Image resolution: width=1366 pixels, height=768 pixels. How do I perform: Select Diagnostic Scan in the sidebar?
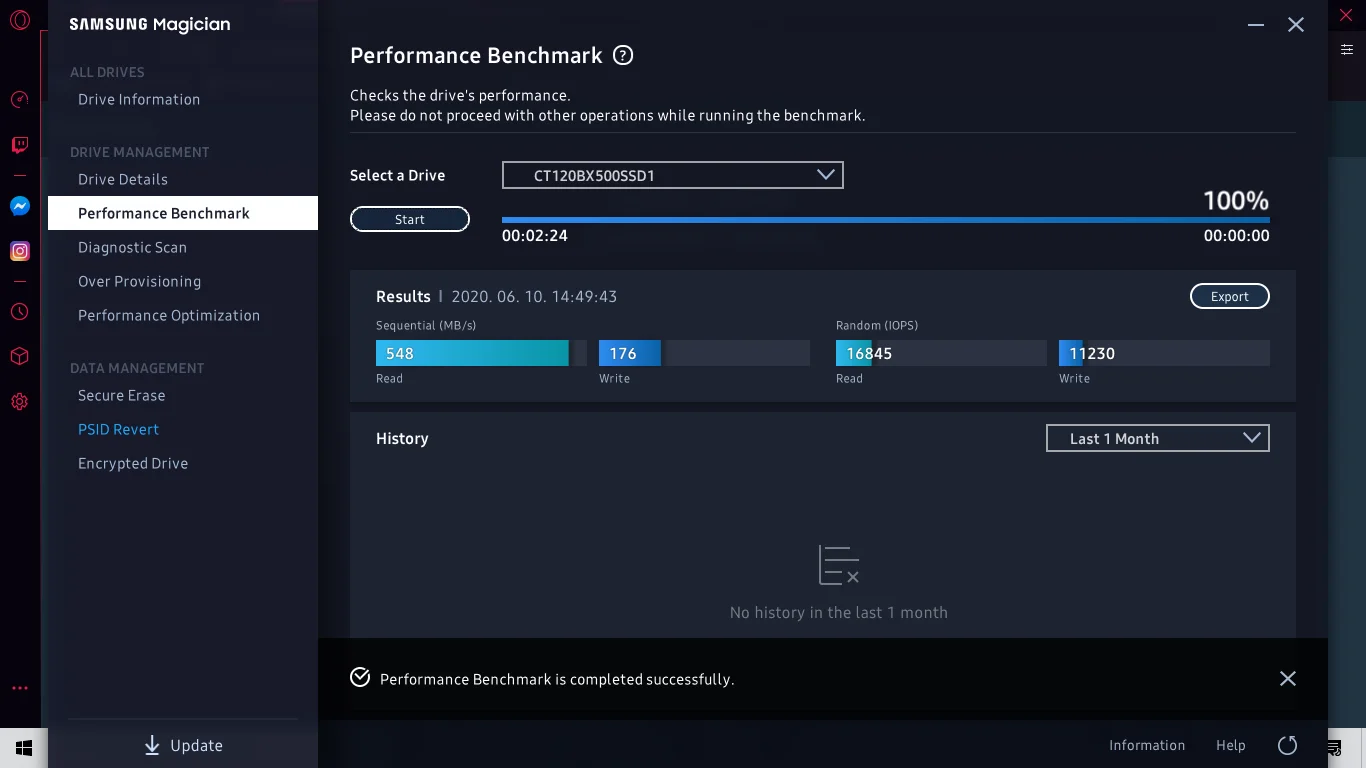click(132, 247)
